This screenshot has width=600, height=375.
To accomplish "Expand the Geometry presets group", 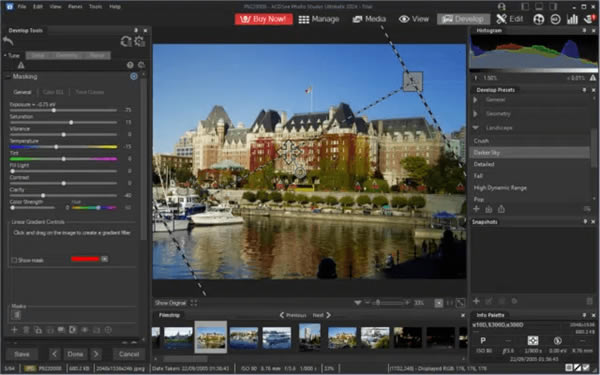I will [476, 114].
